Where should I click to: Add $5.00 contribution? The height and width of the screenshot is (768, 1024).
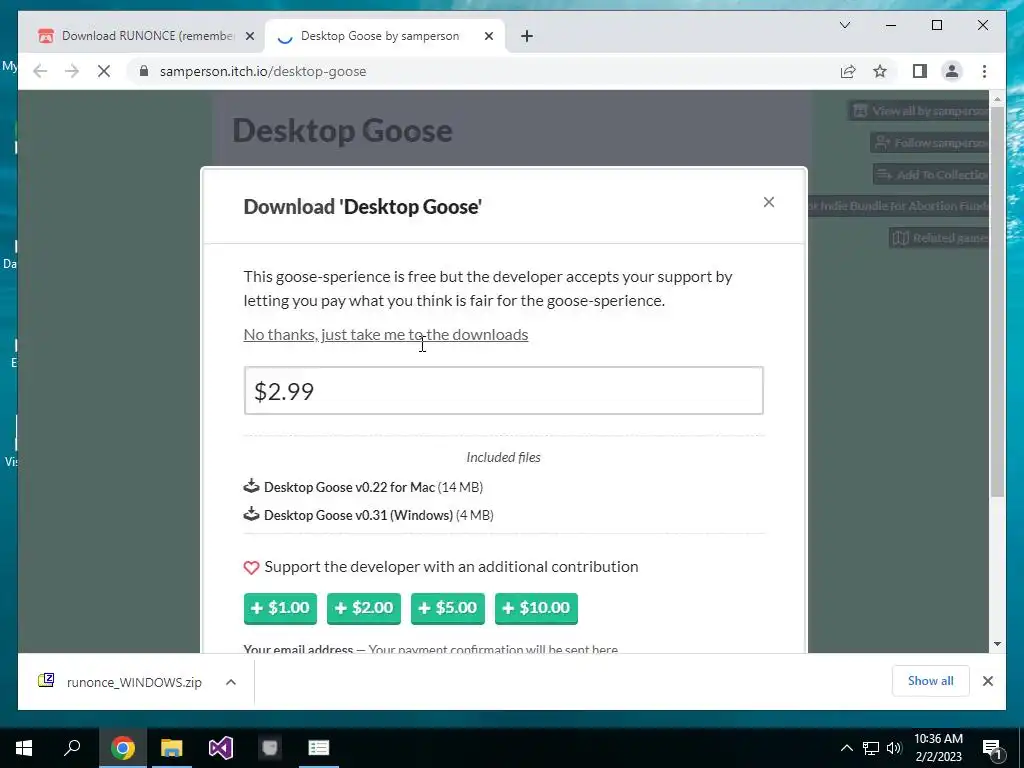[x=448, y=608]
